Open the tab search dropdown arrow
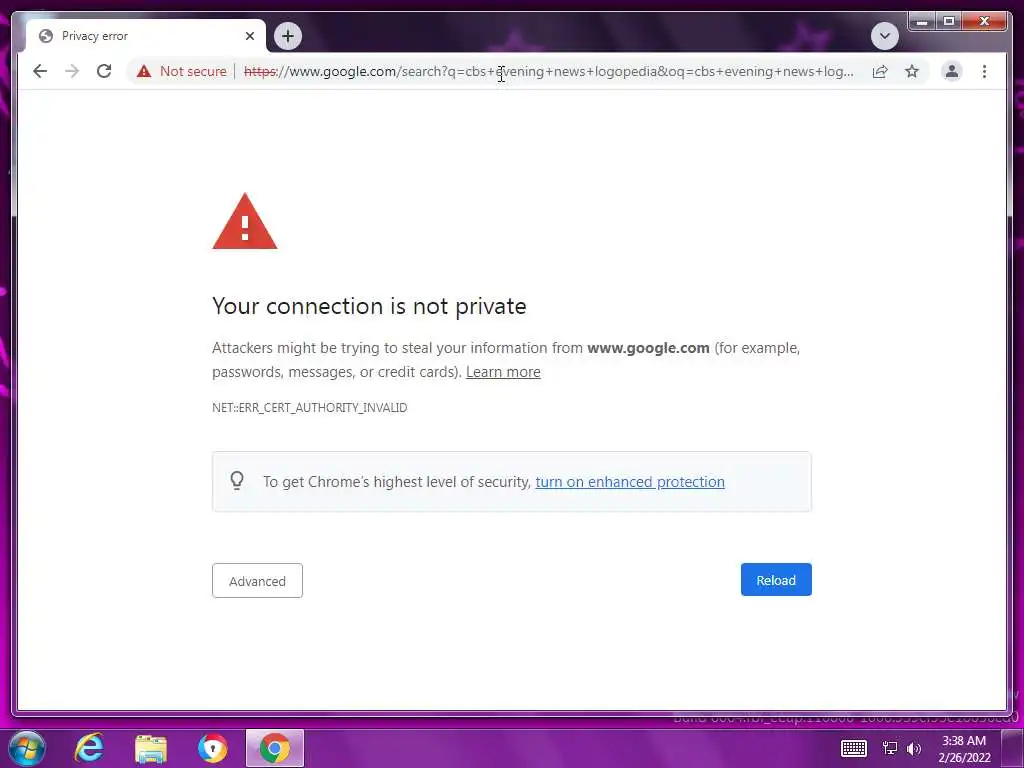This screenshot has height=768, width=1024. (x=885, y=36)
